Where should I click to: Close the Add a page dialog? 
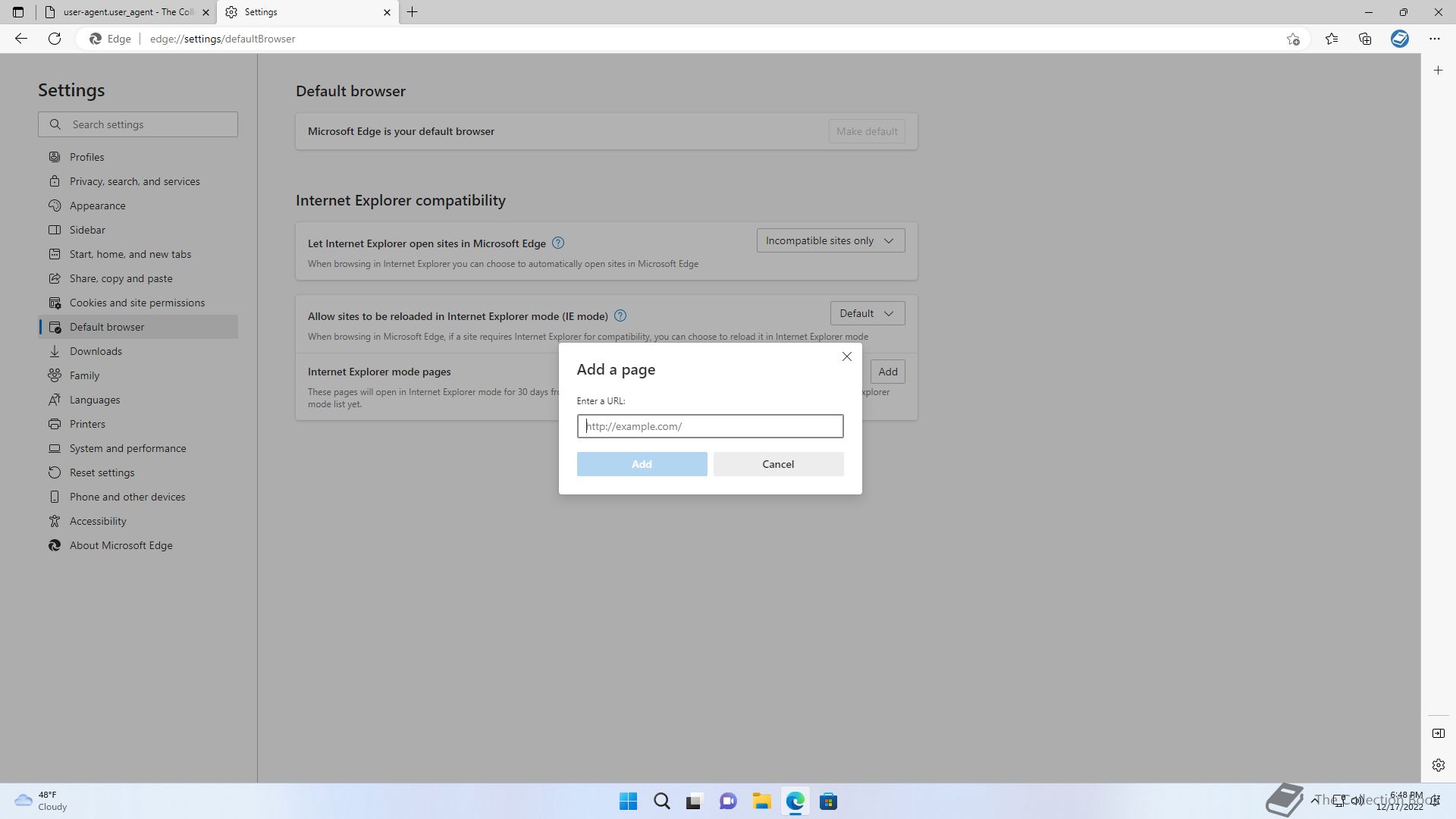click(x=847, y=356)
